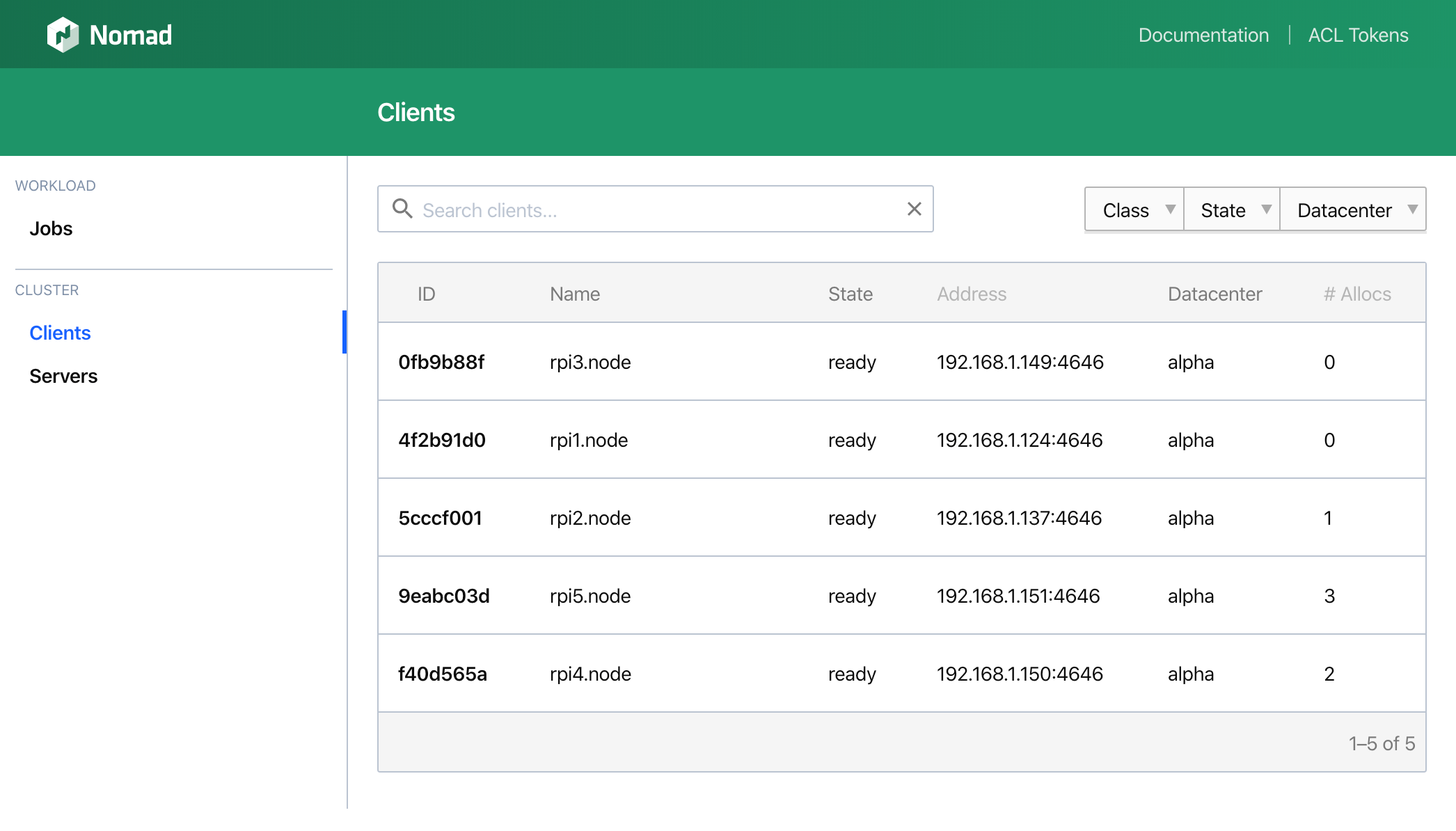The width and height of the screenshot is (1456, 831).
Task: Open the Datacenter filter dropdown
Action: tap(1352, 210)
